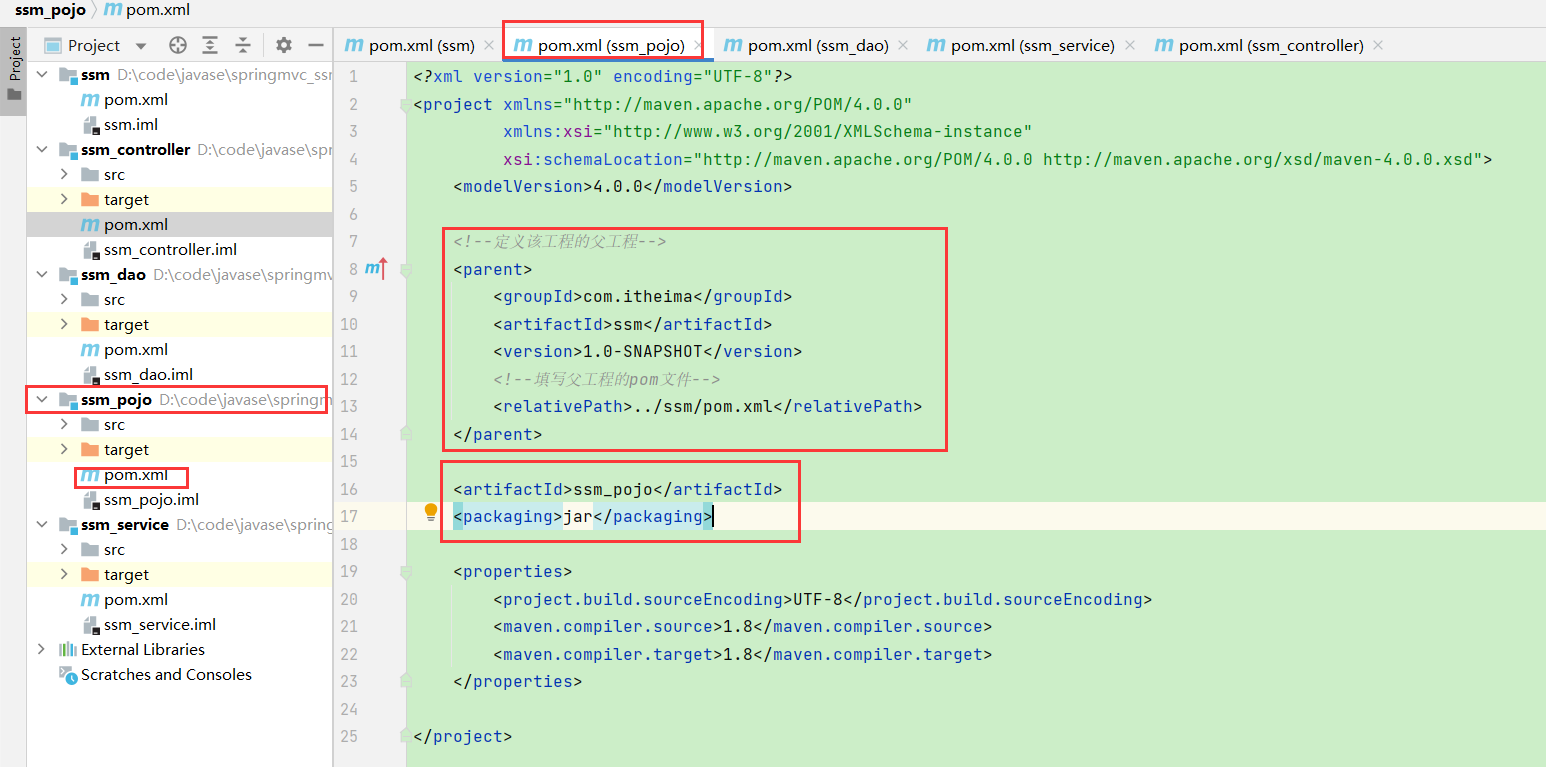The width and height of the screenshot is (1546, 767).
Task: Select src folder under ssm_pojo
Action: pos(114,425)
